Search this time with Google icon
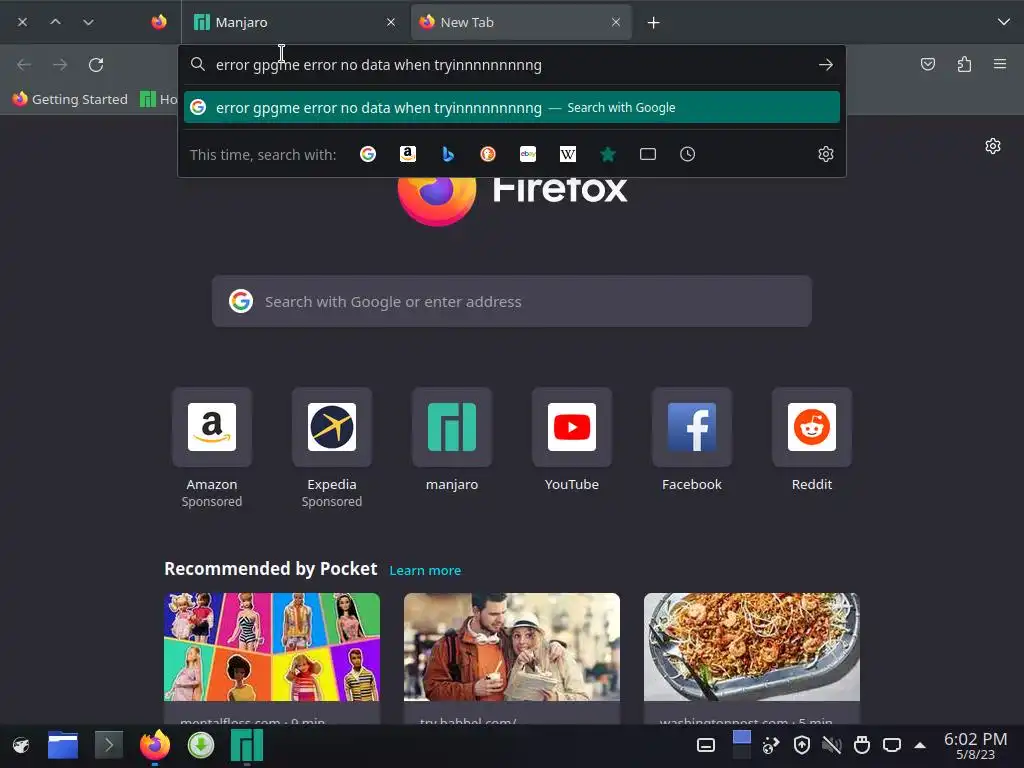 point(368,154)
